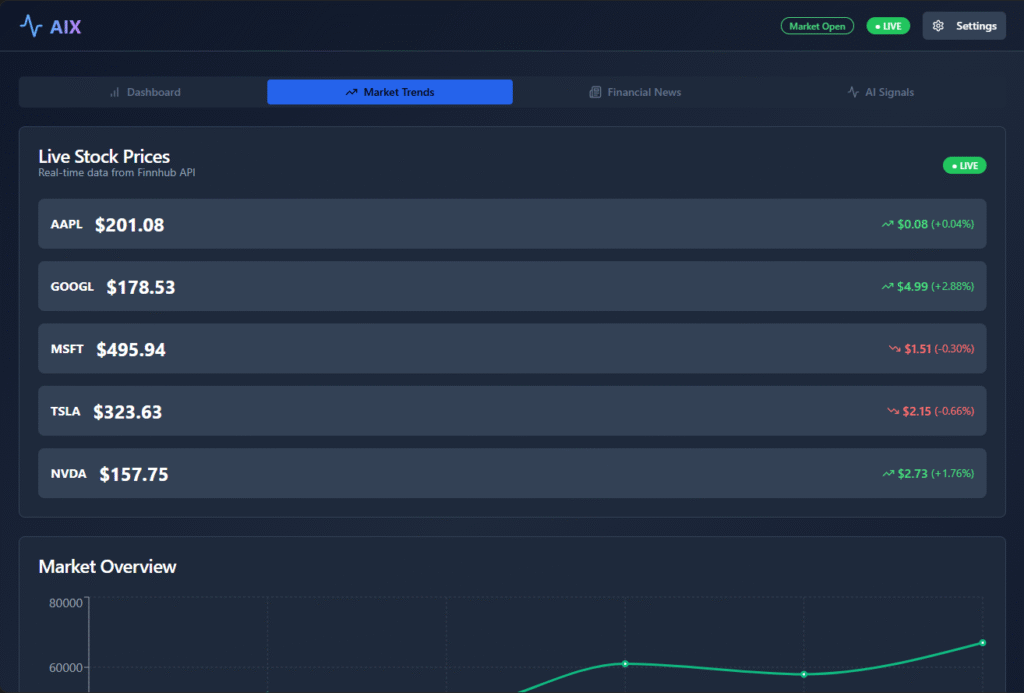Select the NVDA ticker label
Viewport: 1024px width, 693px height.
pyautogui.click(x=69, y=474)
